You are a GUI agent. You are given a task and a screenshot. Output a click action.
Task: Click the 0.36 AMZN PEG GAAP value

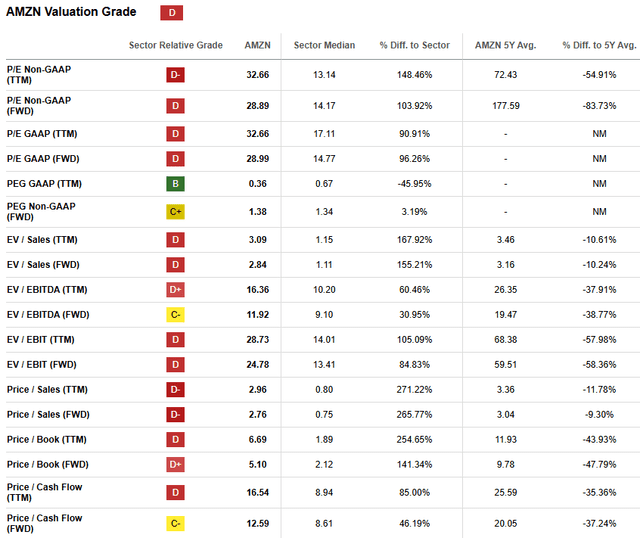coord(258,184)
